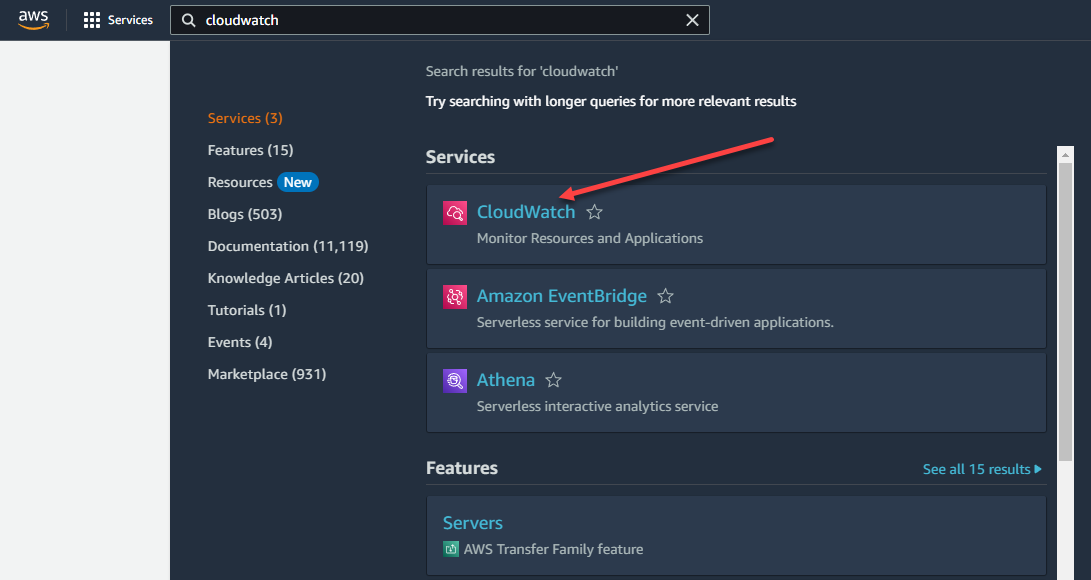Image resolution: width=1091 pixels, height=580 pixels.
Task: Toggle the Athena favorite star
Action: [x=553, y=380]
